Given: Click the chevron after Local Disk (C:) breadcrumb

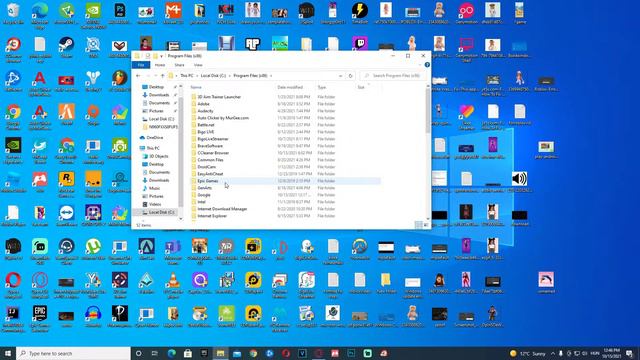Looking at the screenshot, I should coord(230,76).
